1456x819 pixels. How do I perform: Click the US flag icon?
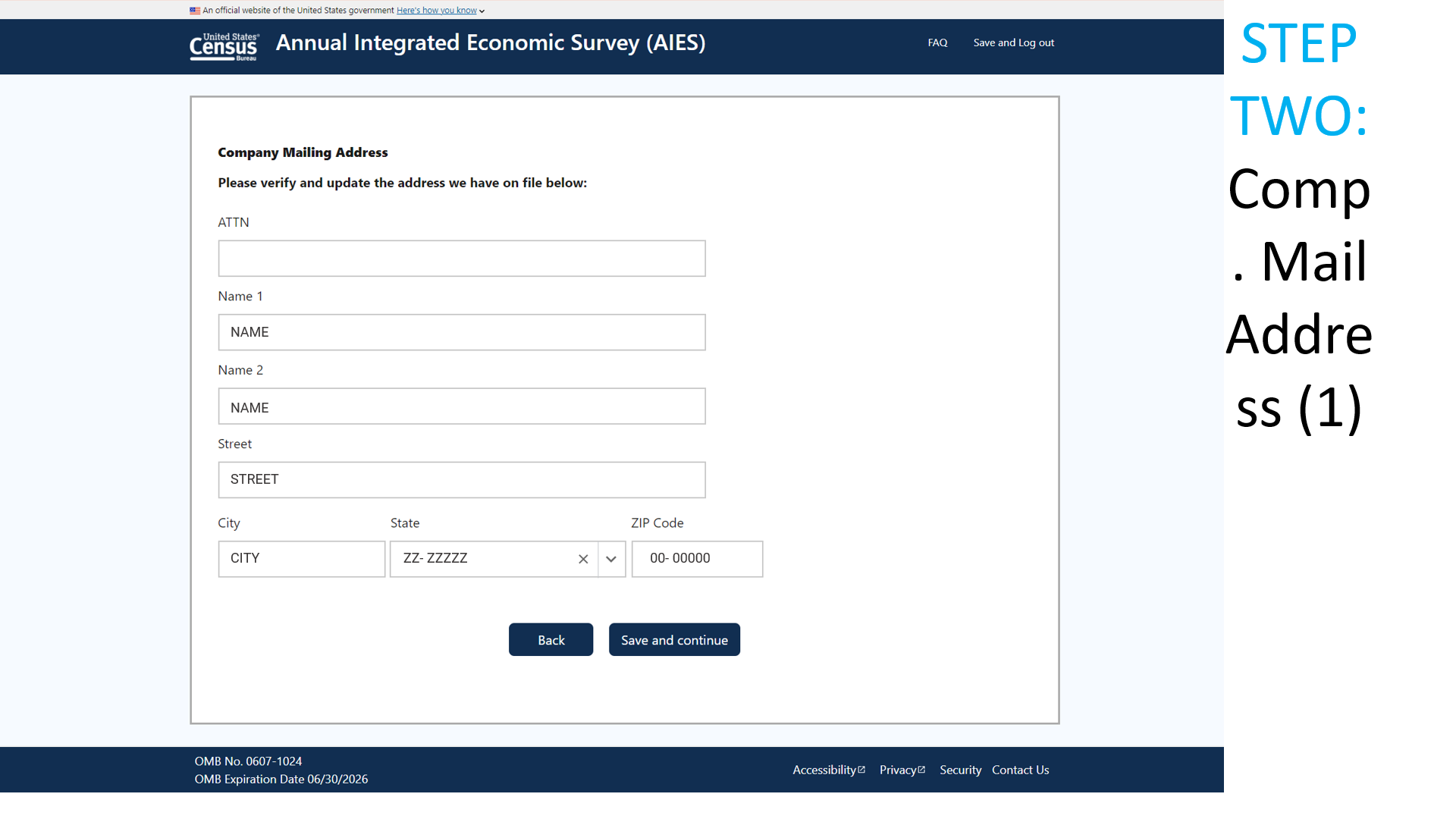[x=195, y=11]
